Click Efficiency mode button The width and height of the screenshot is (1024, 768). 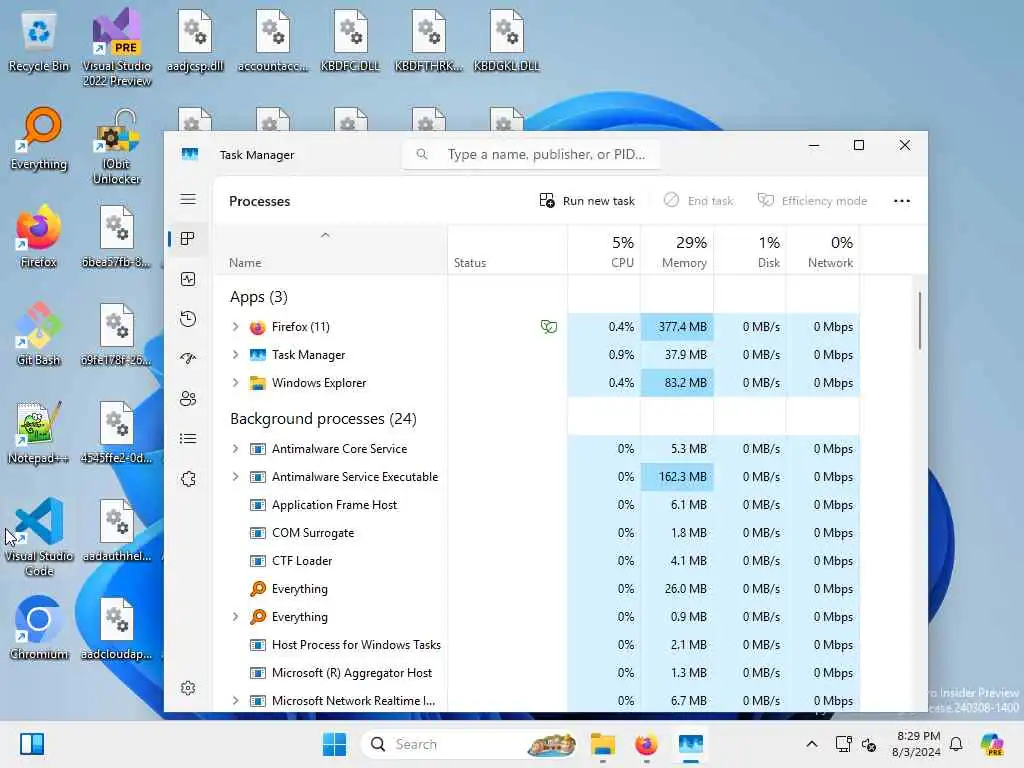[x=812, y=201]
